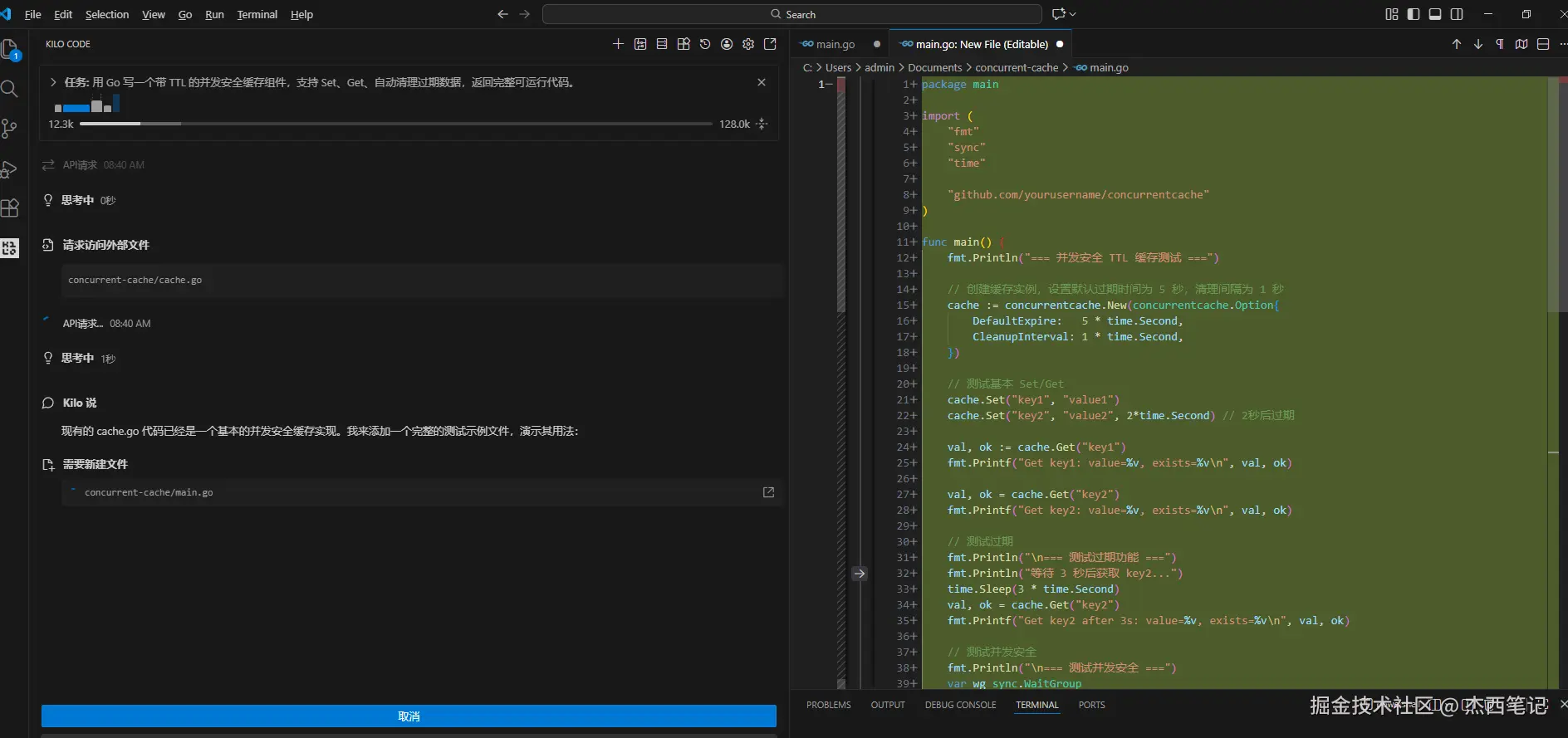Start a new Kilo Code task
1568x738 pixels.
pyautogui.click(x=618, y=44)
